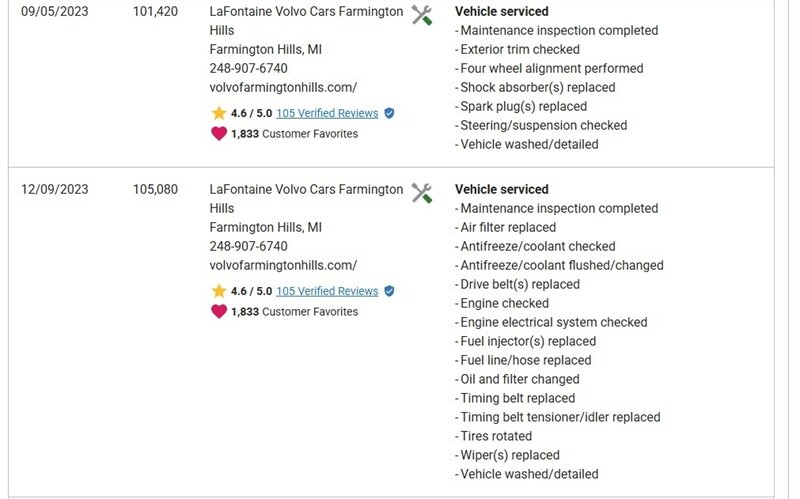Click the "Timing belt replaced" service item

(x=517, y=398)
